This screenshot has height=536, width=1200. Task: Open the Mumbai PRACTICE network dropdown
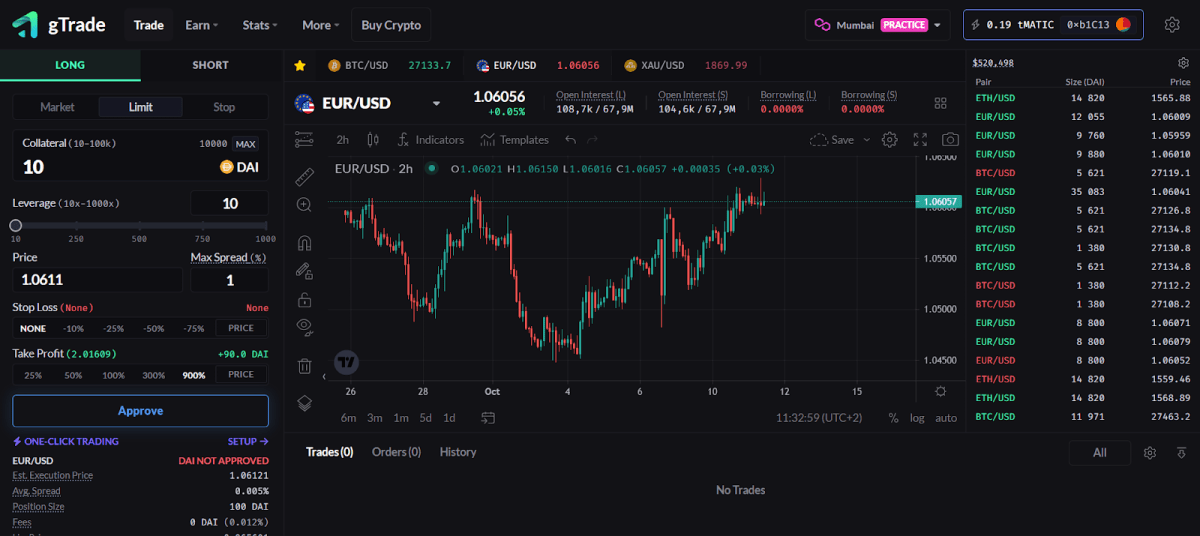tap(877, 25)
